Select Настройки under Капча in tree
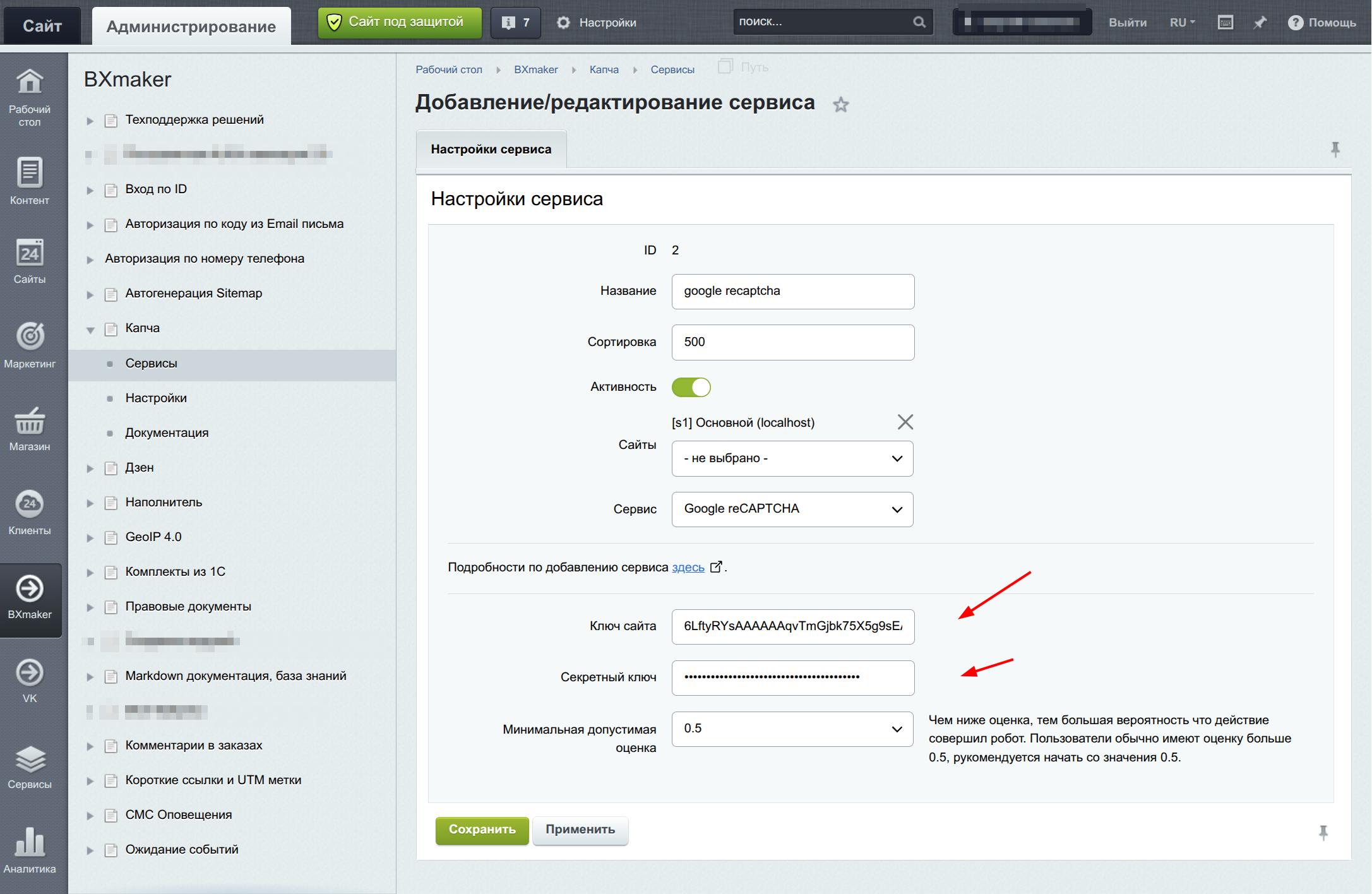 point(156,398)
